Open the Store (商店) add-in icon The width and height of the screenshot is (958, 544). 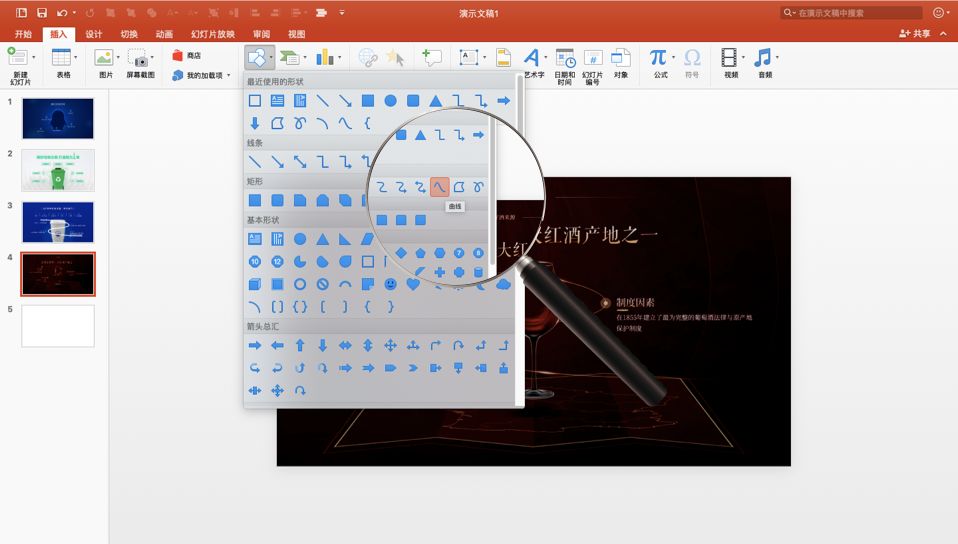[x=178, y=56]
